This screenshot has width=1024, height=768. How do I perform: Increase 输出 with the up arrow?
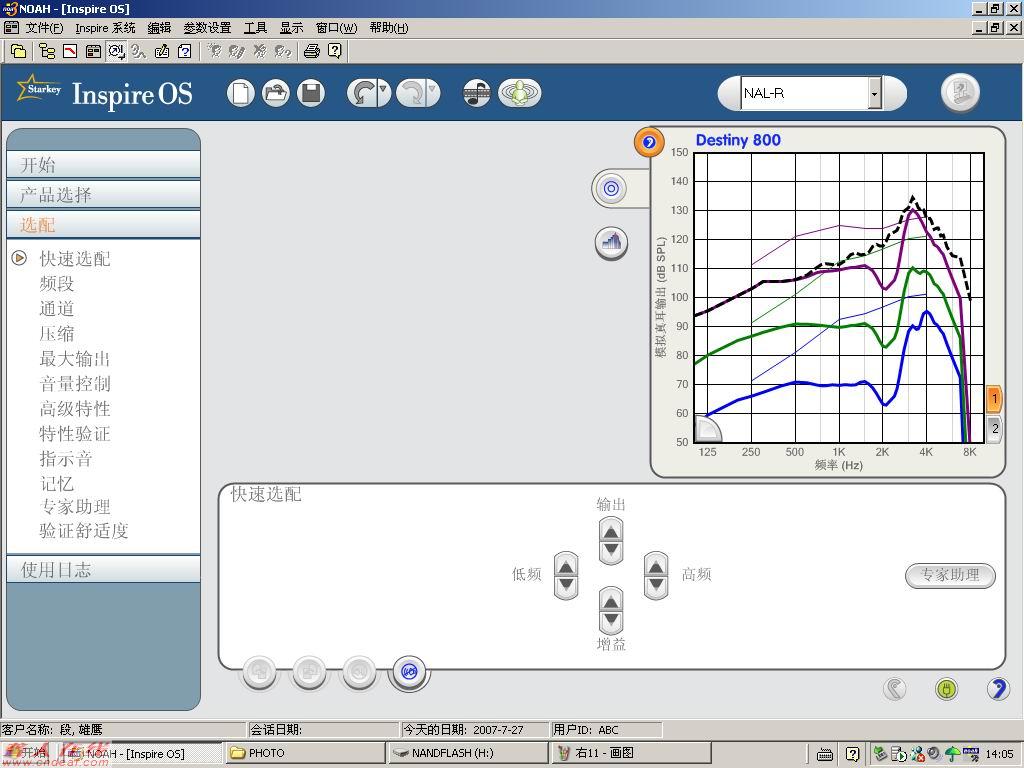[x=611, y=532]
